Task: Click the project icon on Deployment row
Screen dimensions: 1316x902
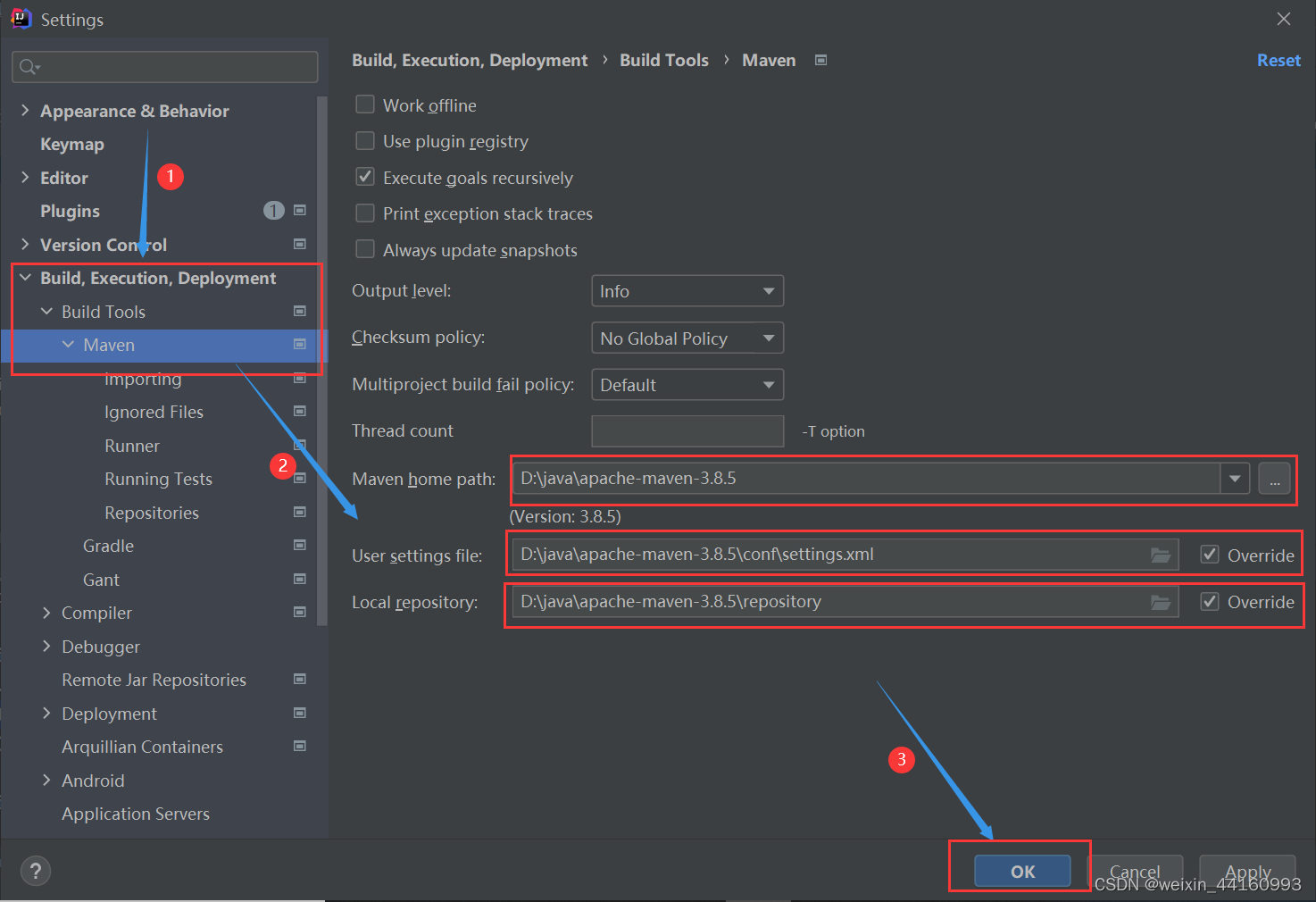Action: 300,713
